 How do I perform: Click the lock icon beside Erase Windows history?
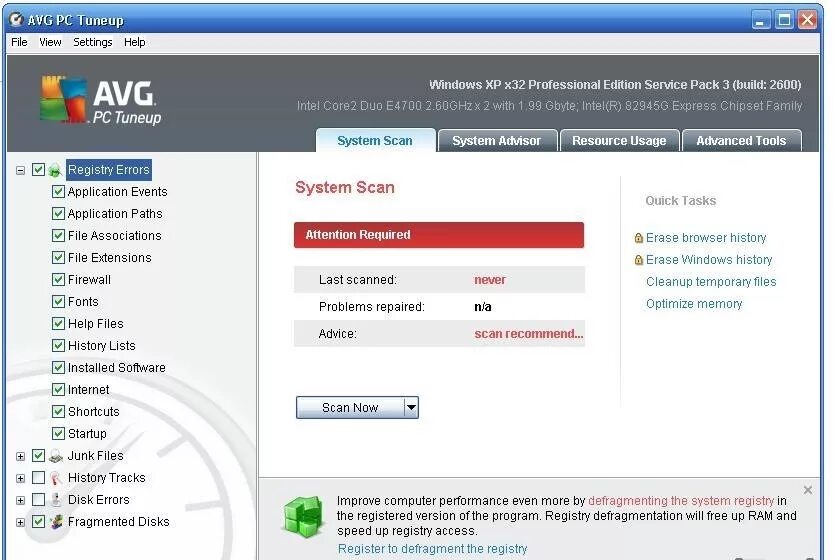coord(639,260)
